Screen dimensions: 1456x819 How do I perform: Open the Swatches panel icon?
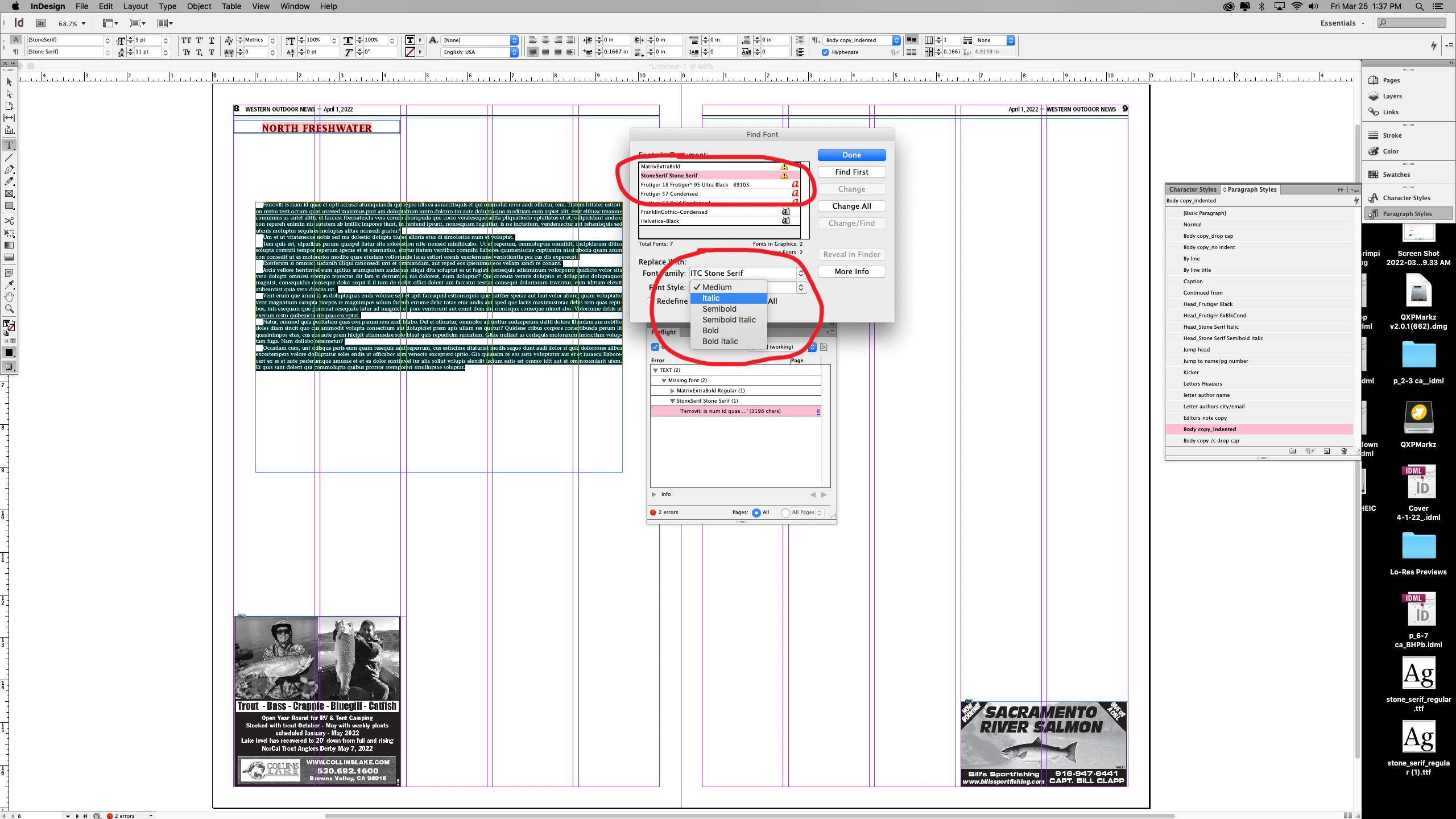[x=1374, y=175]
